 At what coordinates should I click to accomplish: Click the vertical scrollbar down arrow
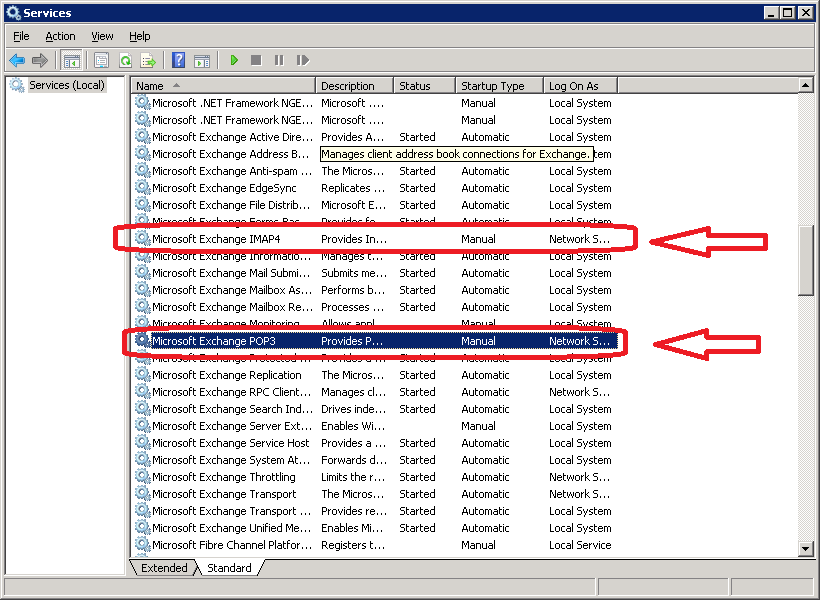pyautogui.click(x=806, y=548)
